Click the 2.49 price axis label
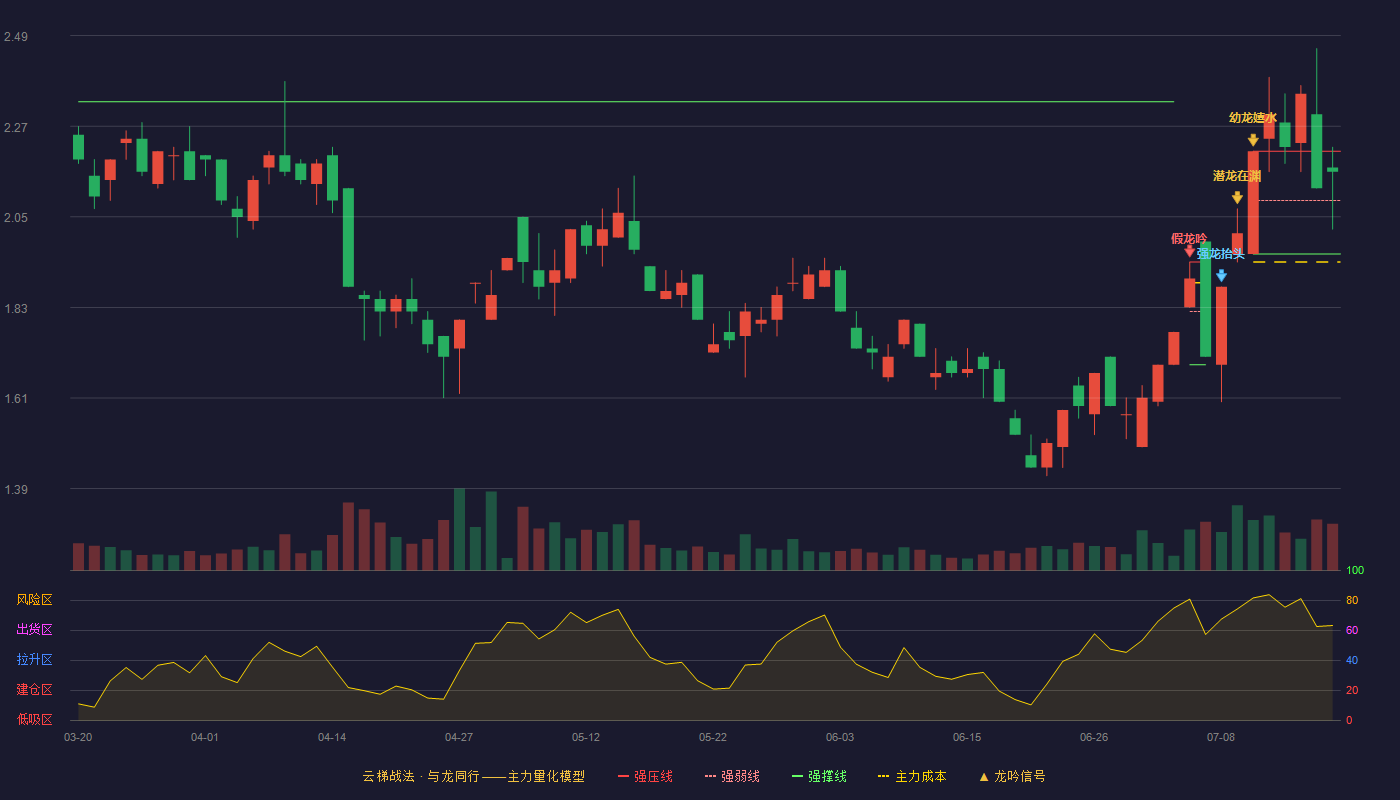Image resolution: width=1400 pixels, height=800 pixels. [x=16, y=37]
